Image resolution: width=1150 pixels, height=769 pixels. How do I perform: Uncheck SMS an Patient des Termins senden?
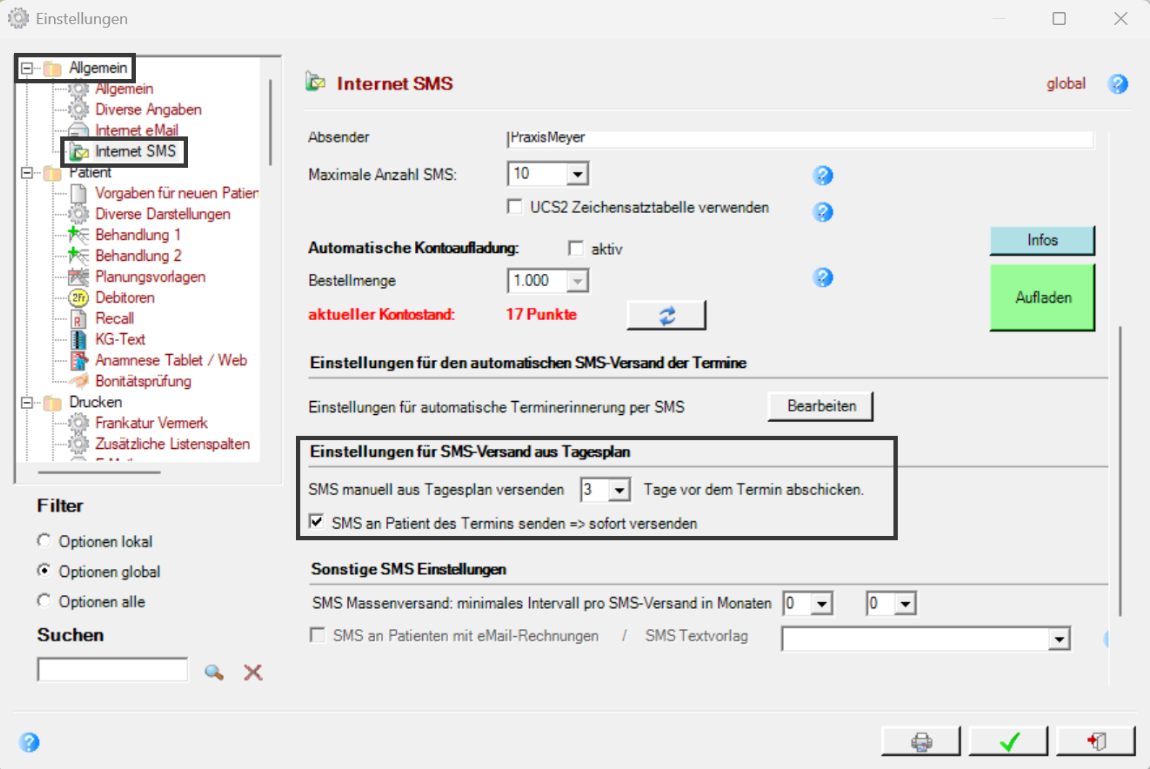coord(317,523)
